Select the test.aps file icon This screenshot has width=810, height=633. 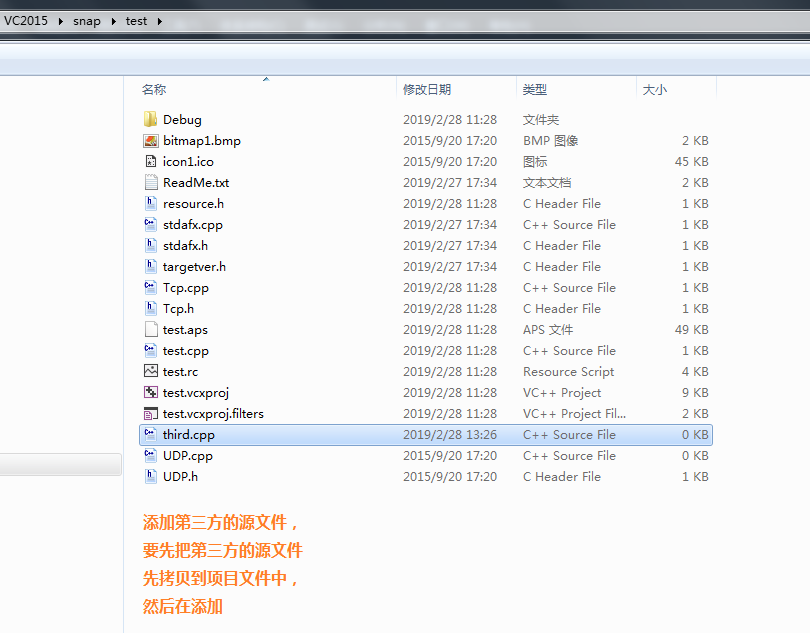pyautogui.click(x=150, y=329)
